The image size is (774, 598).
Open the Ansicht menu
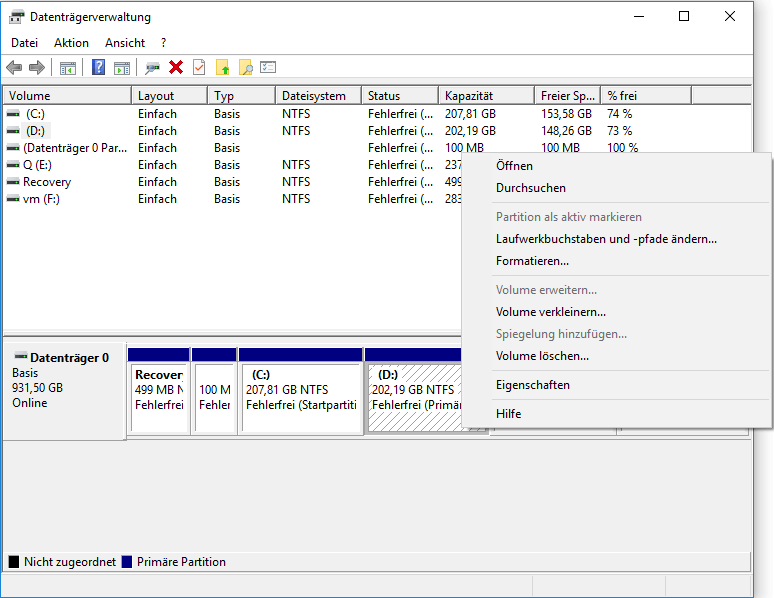coord(125,43)
